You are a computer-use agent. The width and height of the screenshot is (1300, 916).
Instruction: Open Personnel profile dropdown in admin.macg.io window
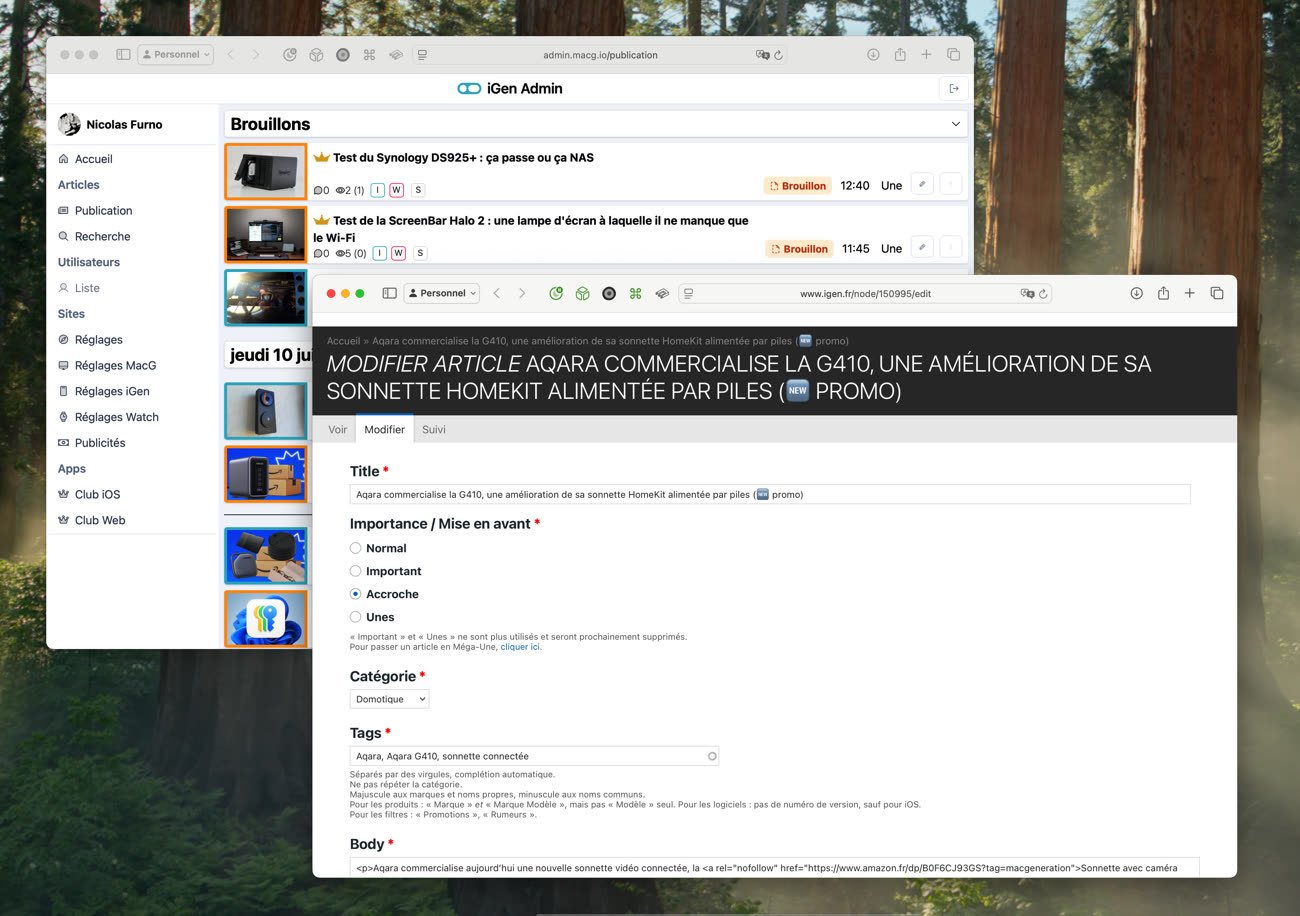click(x=176, y=55)
